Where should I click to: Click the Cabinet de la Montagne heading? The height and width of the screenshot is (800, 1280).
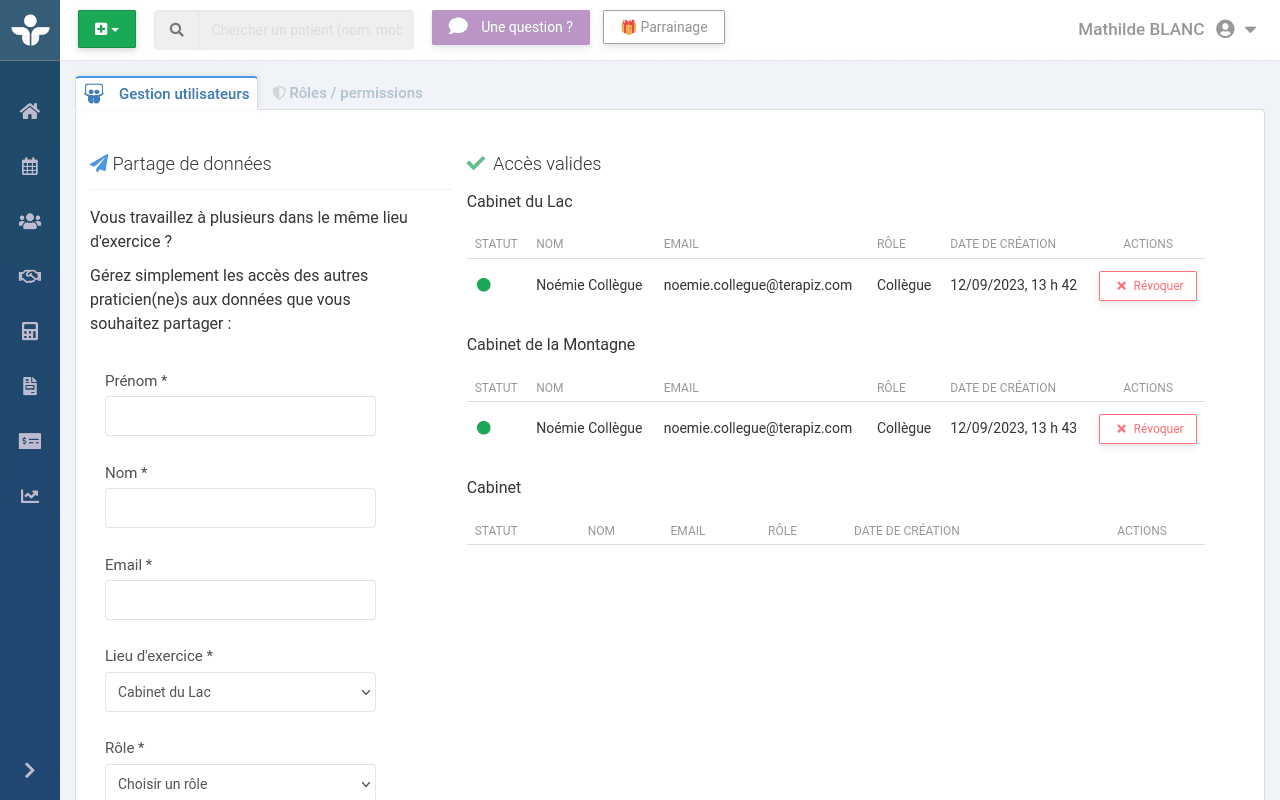(x=551, y=344)
